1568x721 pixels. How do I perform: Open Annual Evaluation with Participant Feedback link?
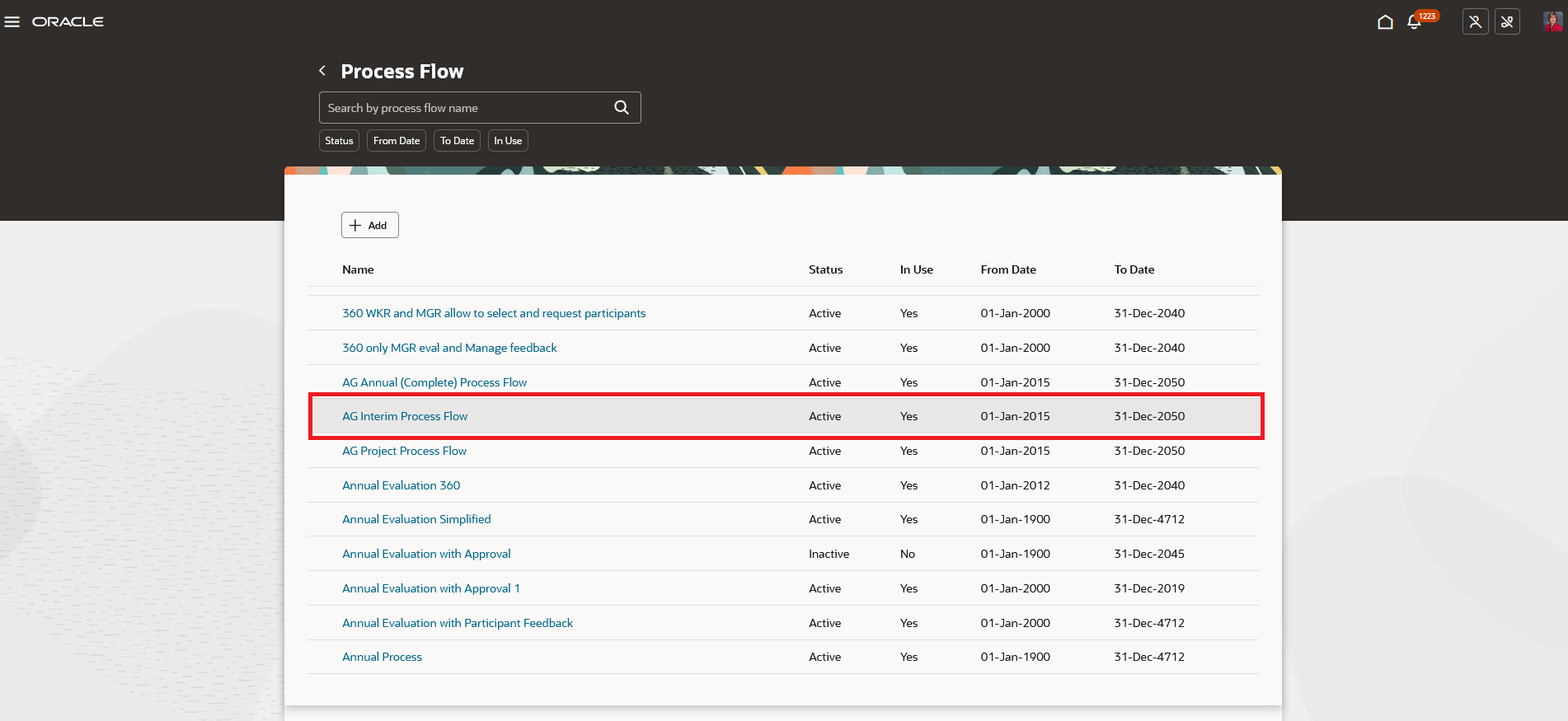458,623
